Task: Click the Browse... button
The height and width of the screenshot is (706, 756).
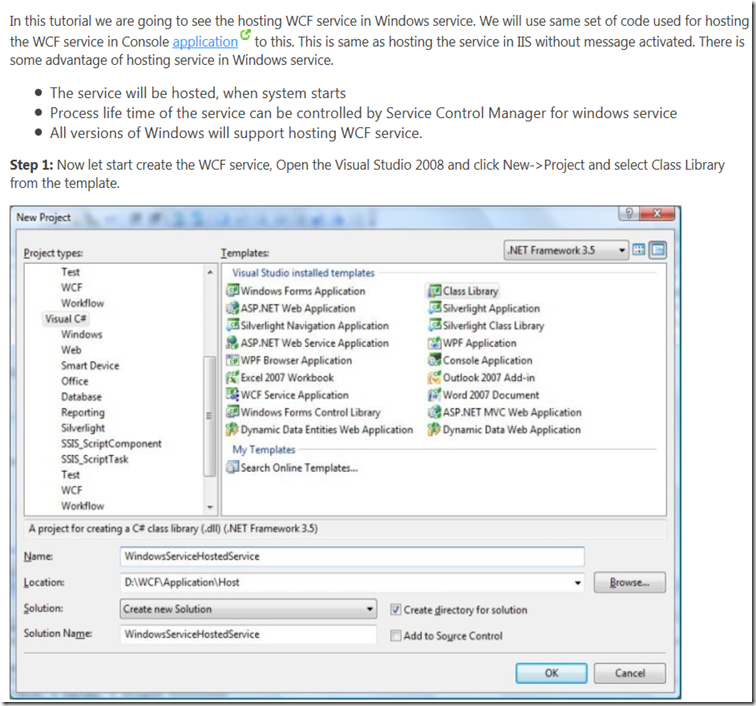Action: (x=630, y=583)
